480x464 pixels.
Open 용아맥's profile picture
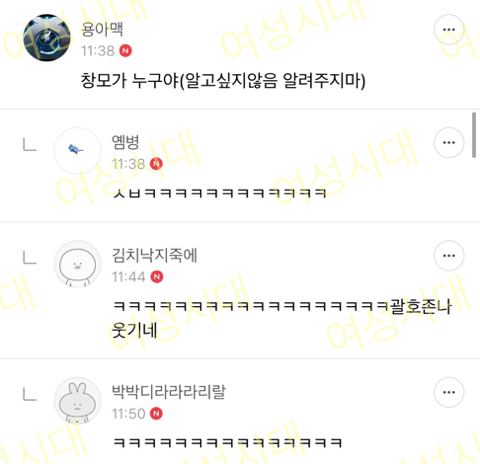tap(47, 38)
